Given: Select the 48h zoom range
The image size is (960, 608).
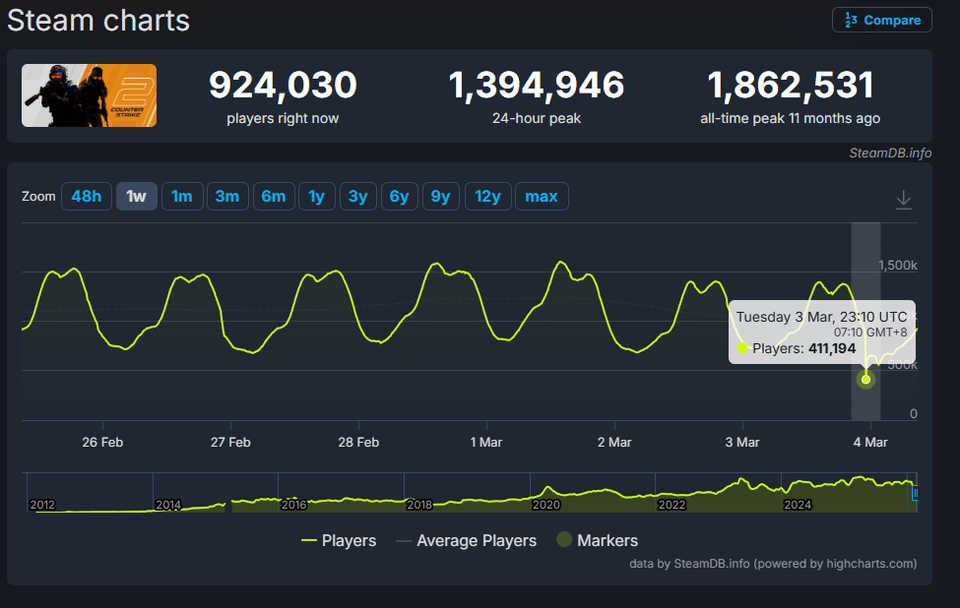Looking at the screenshot, I should [86, 196].
